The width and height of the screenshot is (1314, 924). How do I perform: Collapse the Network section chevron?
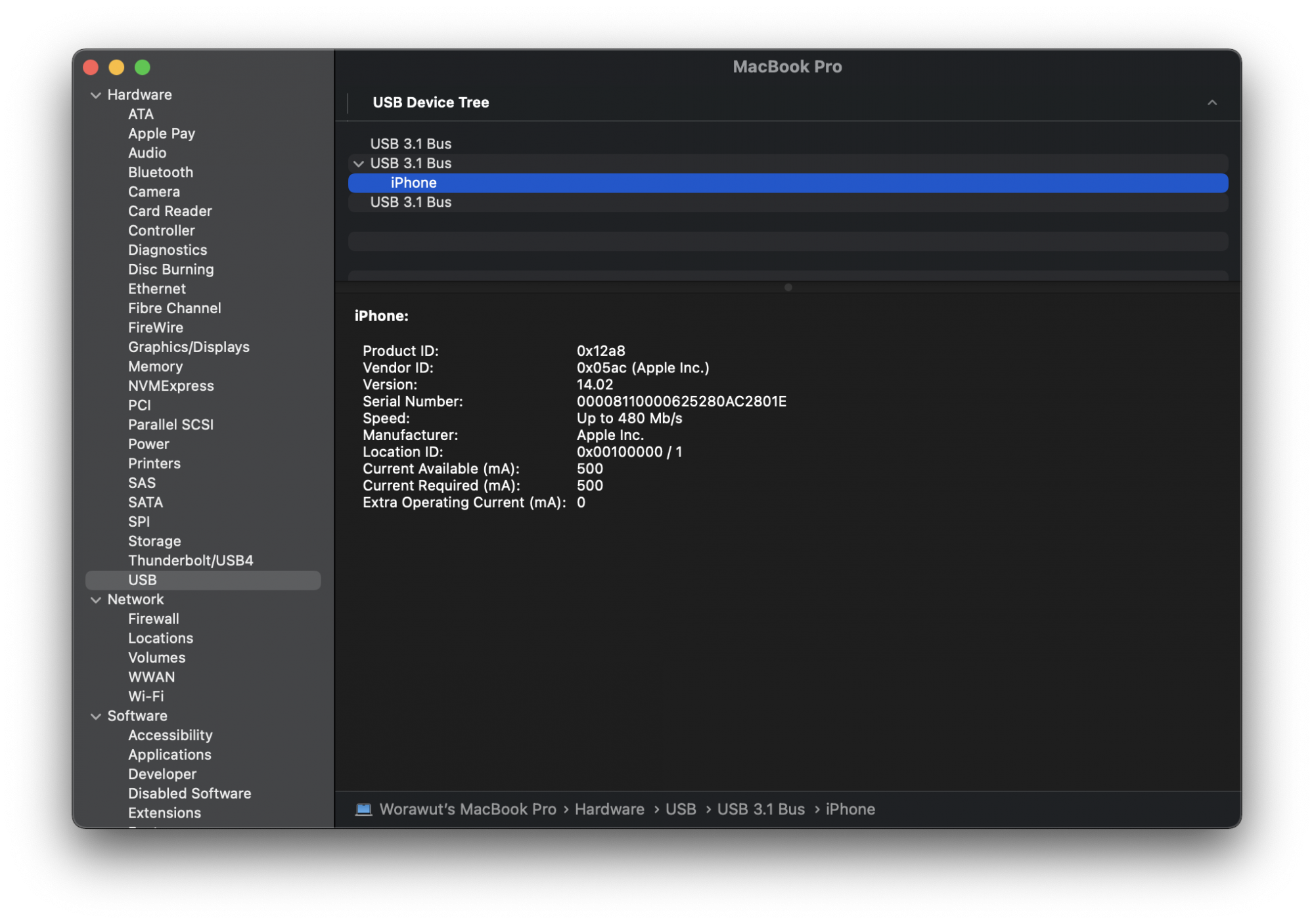coord(96,600)
